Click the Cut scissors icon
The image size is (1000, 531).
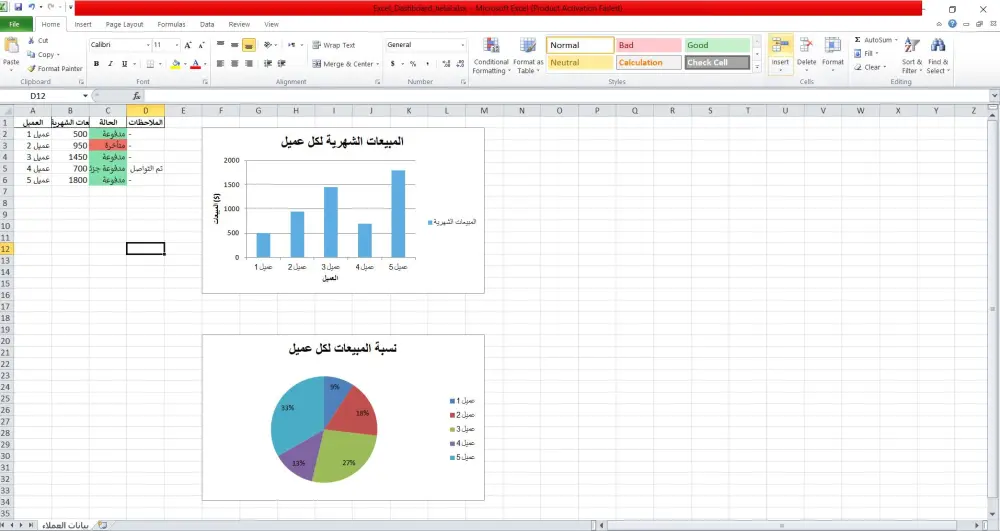(31, 40)
